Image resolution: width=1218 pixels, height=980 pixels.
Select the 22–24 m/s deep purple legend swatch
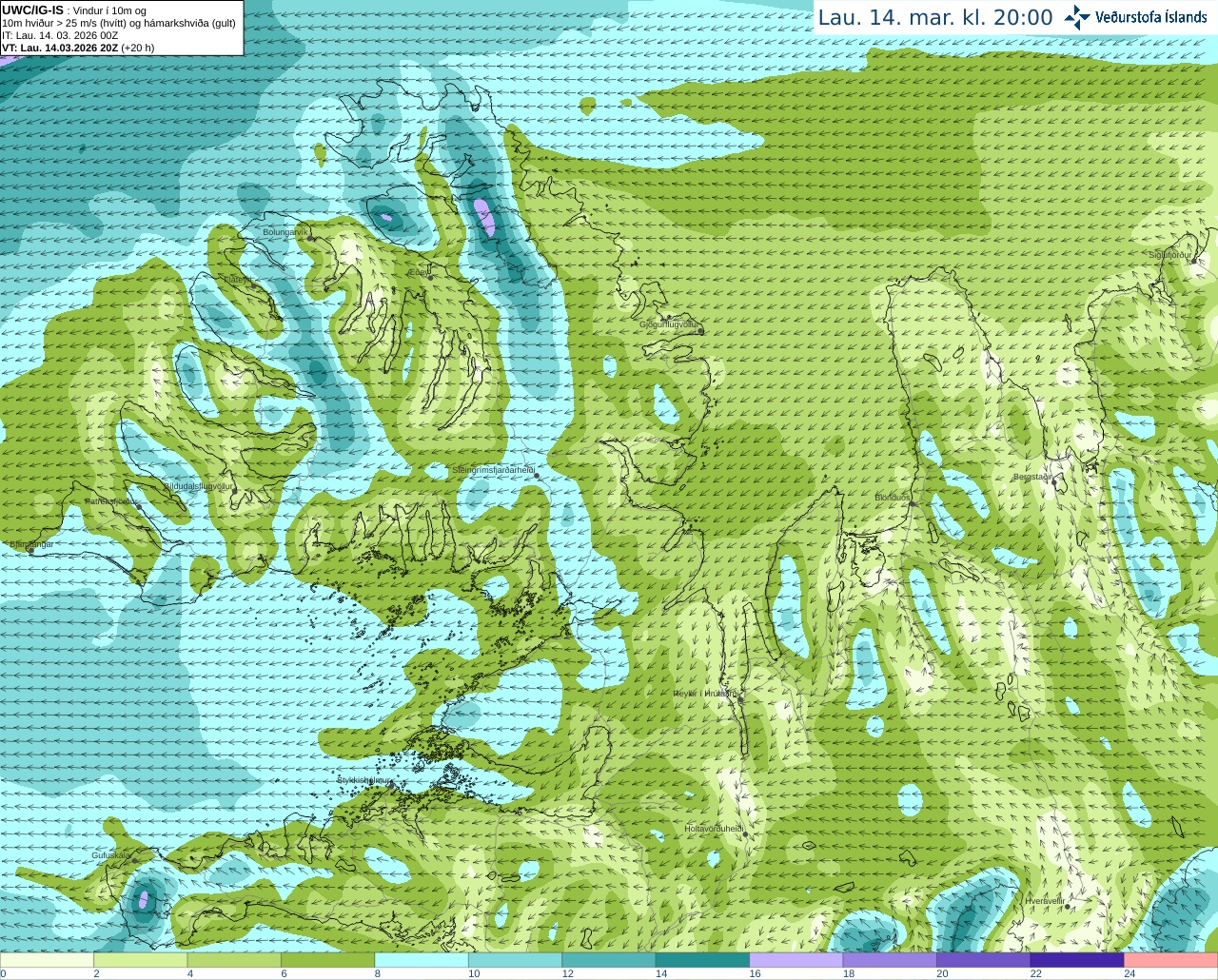[1077, 959]
